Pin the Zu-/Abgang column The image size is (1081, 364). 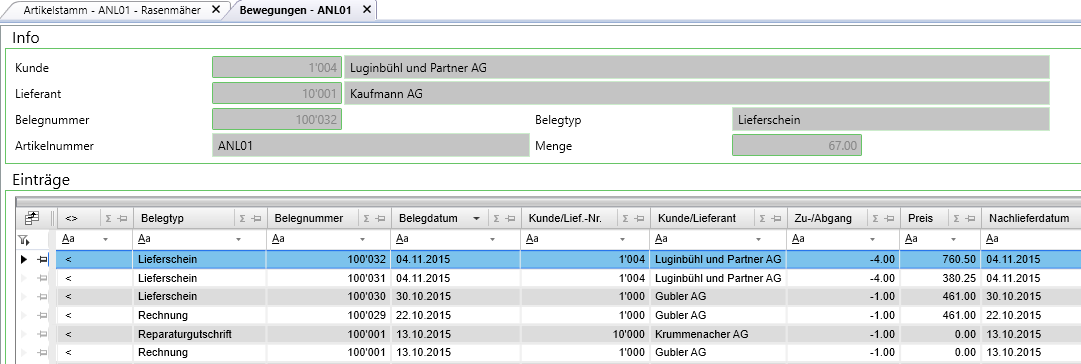[889, 219]
